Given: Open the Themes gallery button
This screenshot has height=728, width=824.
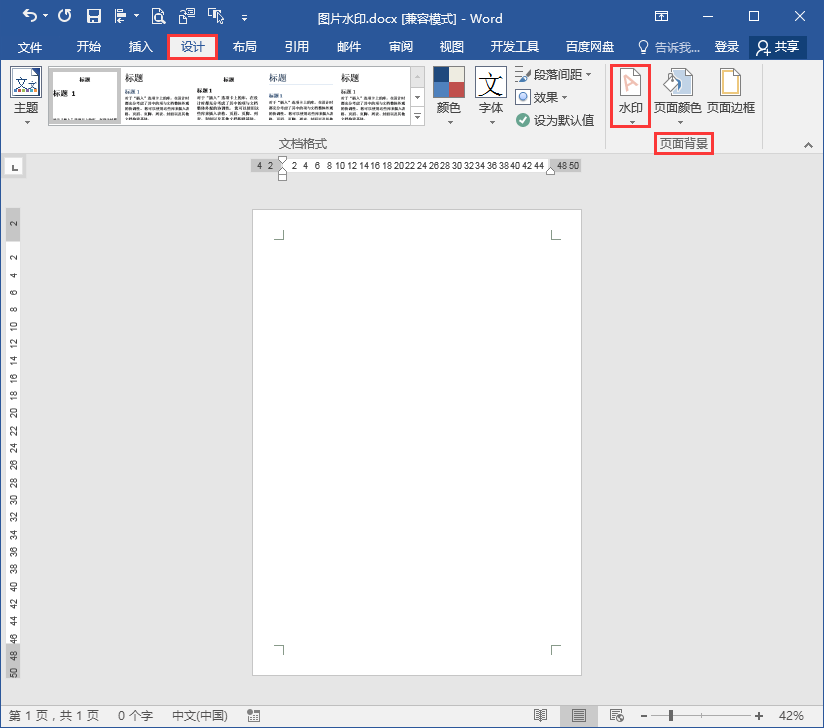Looking at the screenshot, I should point(26,96).
